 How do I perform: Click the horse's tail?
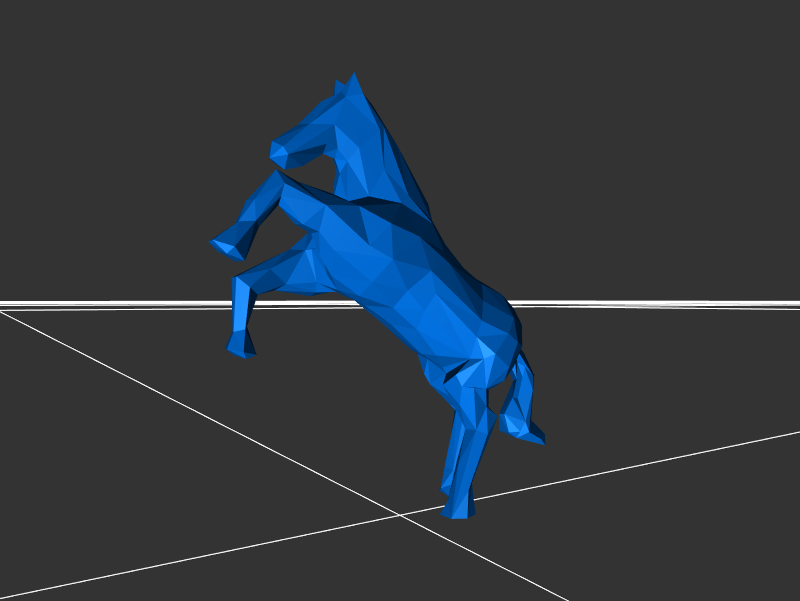click(522, 390)
